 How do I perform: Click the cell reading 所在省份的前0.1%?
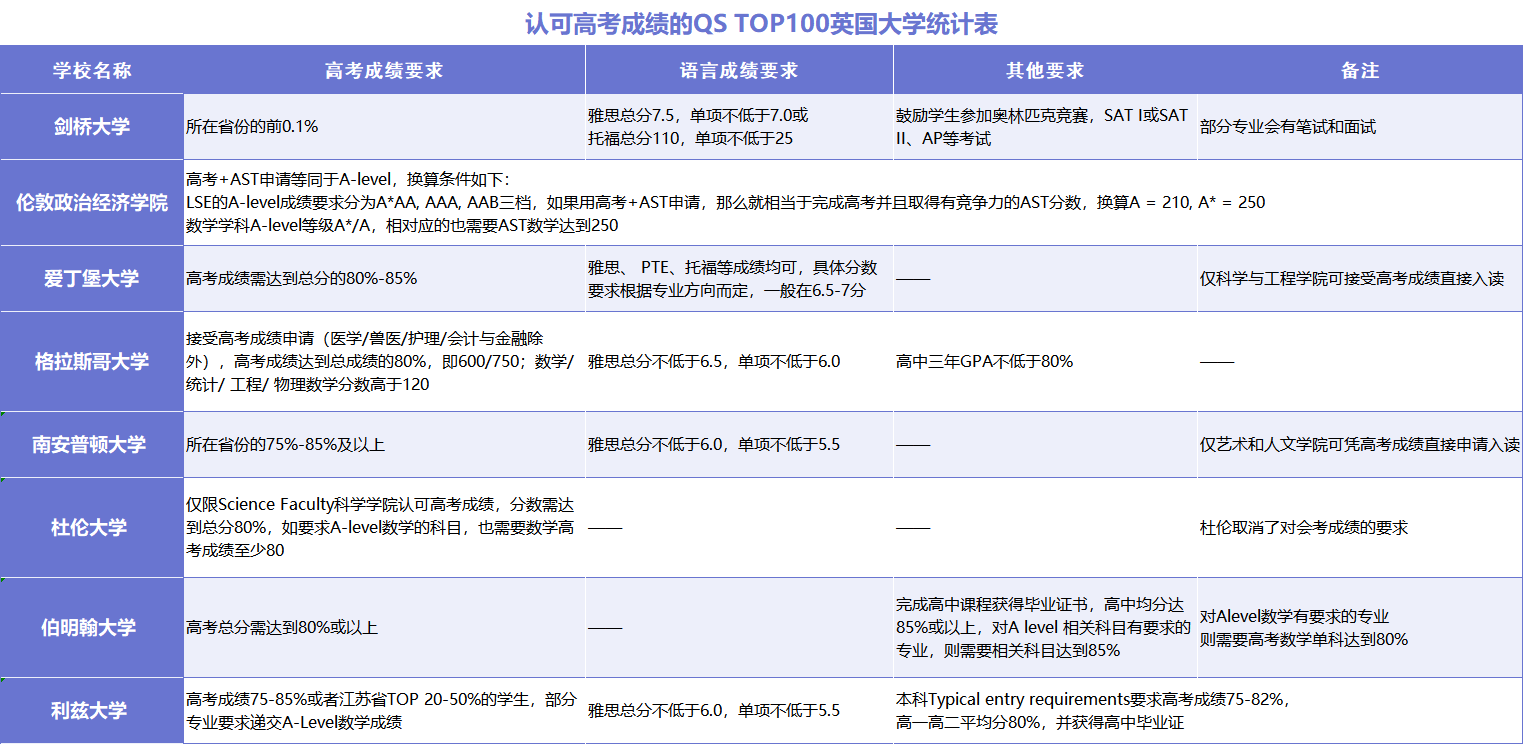click(252, 127)
